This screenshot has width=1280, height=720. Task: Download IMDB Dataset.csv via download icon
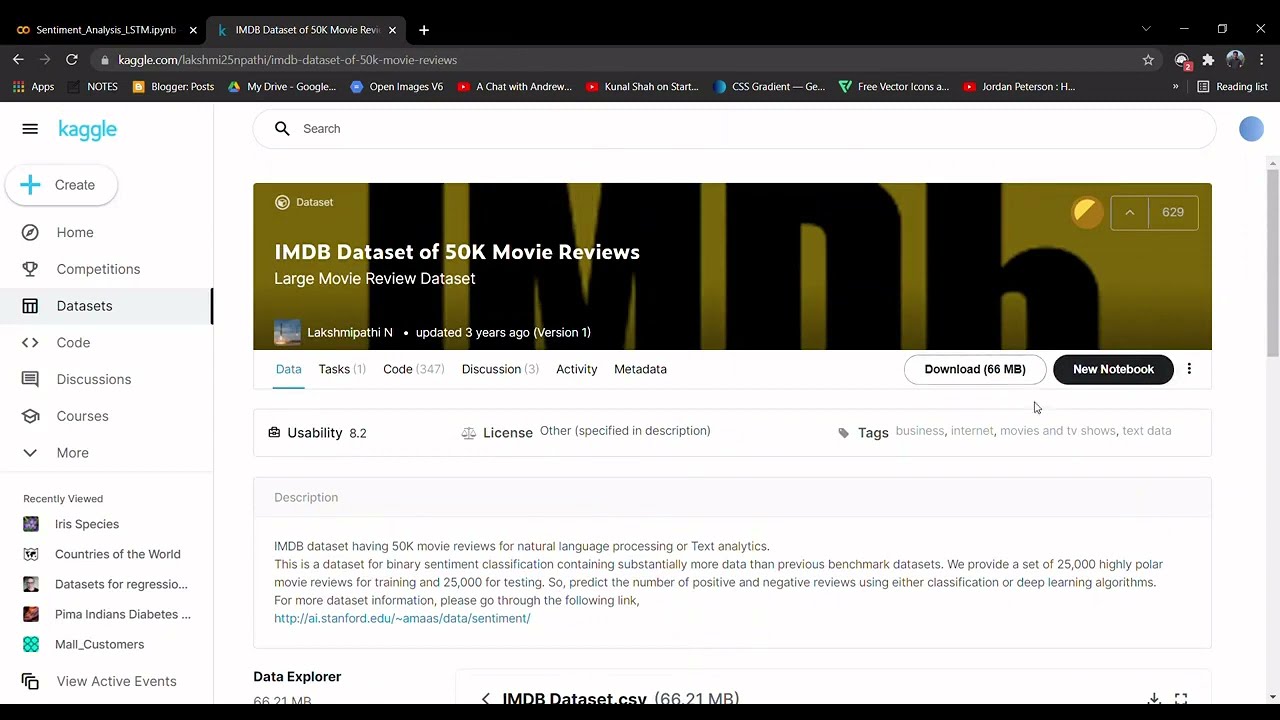1154,698
